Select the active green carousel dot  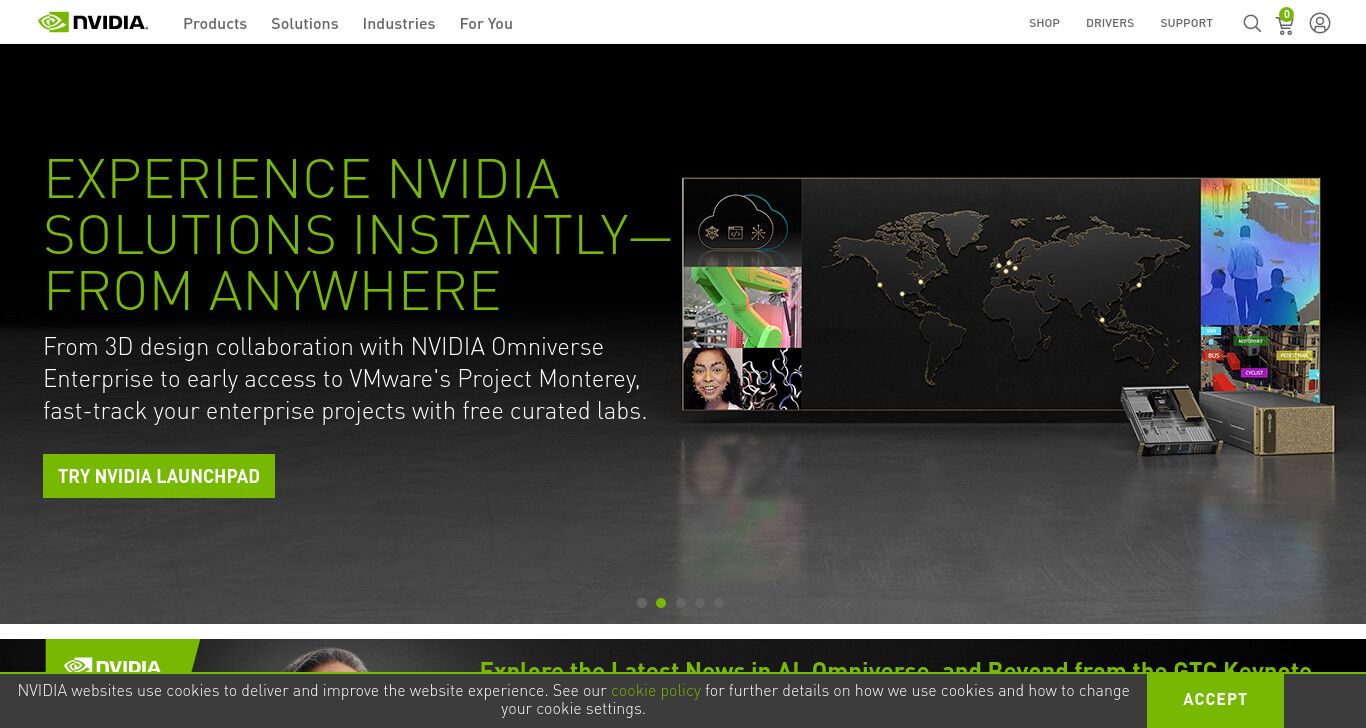point(661,603)
